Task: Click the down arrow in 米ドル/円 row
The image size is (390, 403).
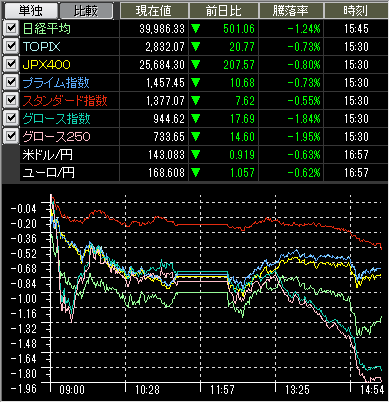Action: tap(196, 155)
